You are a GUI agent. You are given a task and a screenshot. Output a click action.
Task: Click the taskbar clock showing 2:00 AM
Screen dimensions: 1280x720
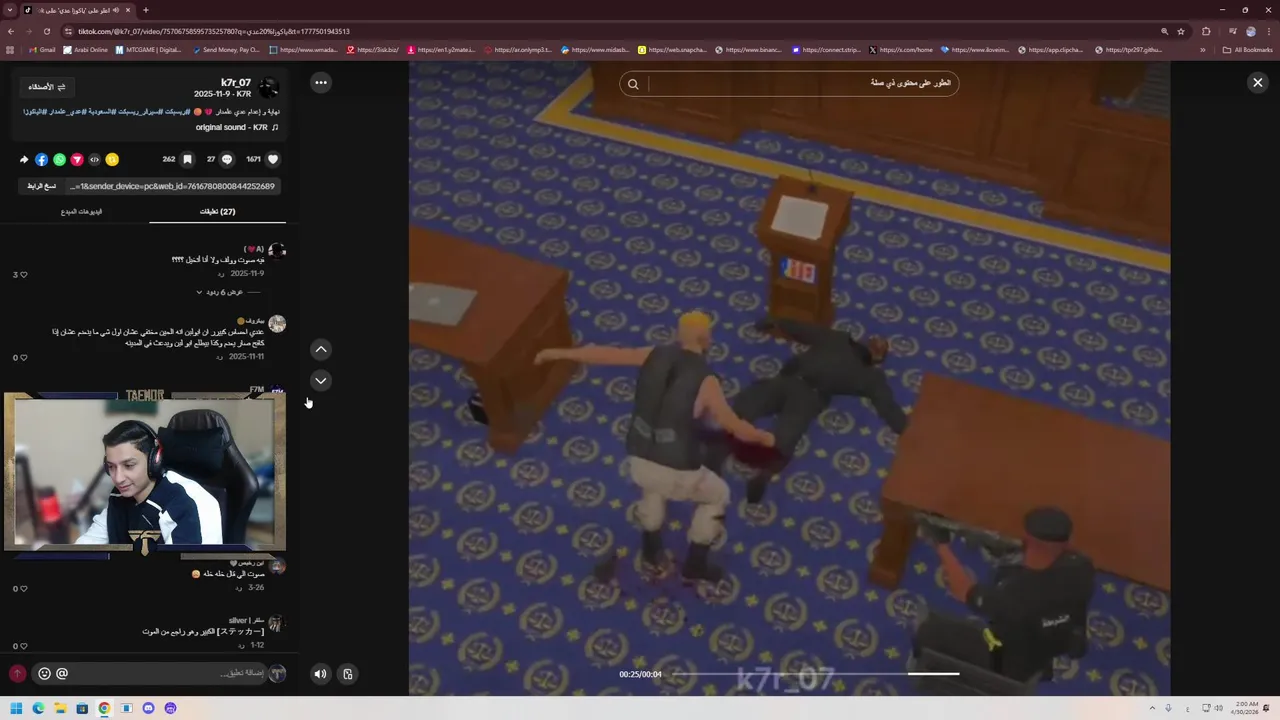pos(1246,708)
